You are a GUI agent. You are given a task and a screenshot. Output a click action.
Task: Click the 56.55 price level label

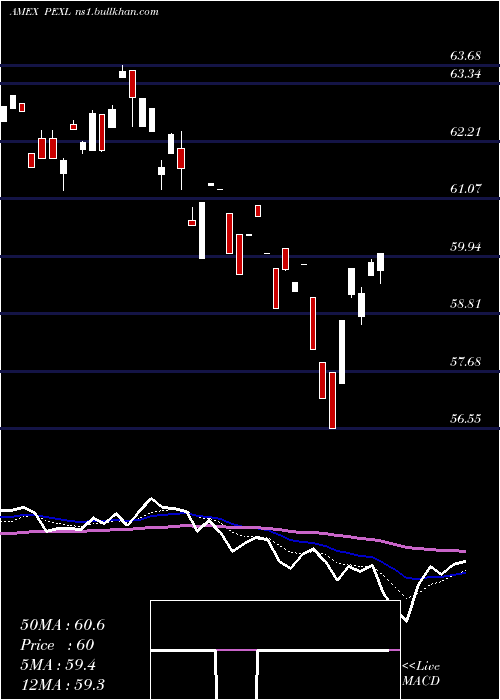466,419
